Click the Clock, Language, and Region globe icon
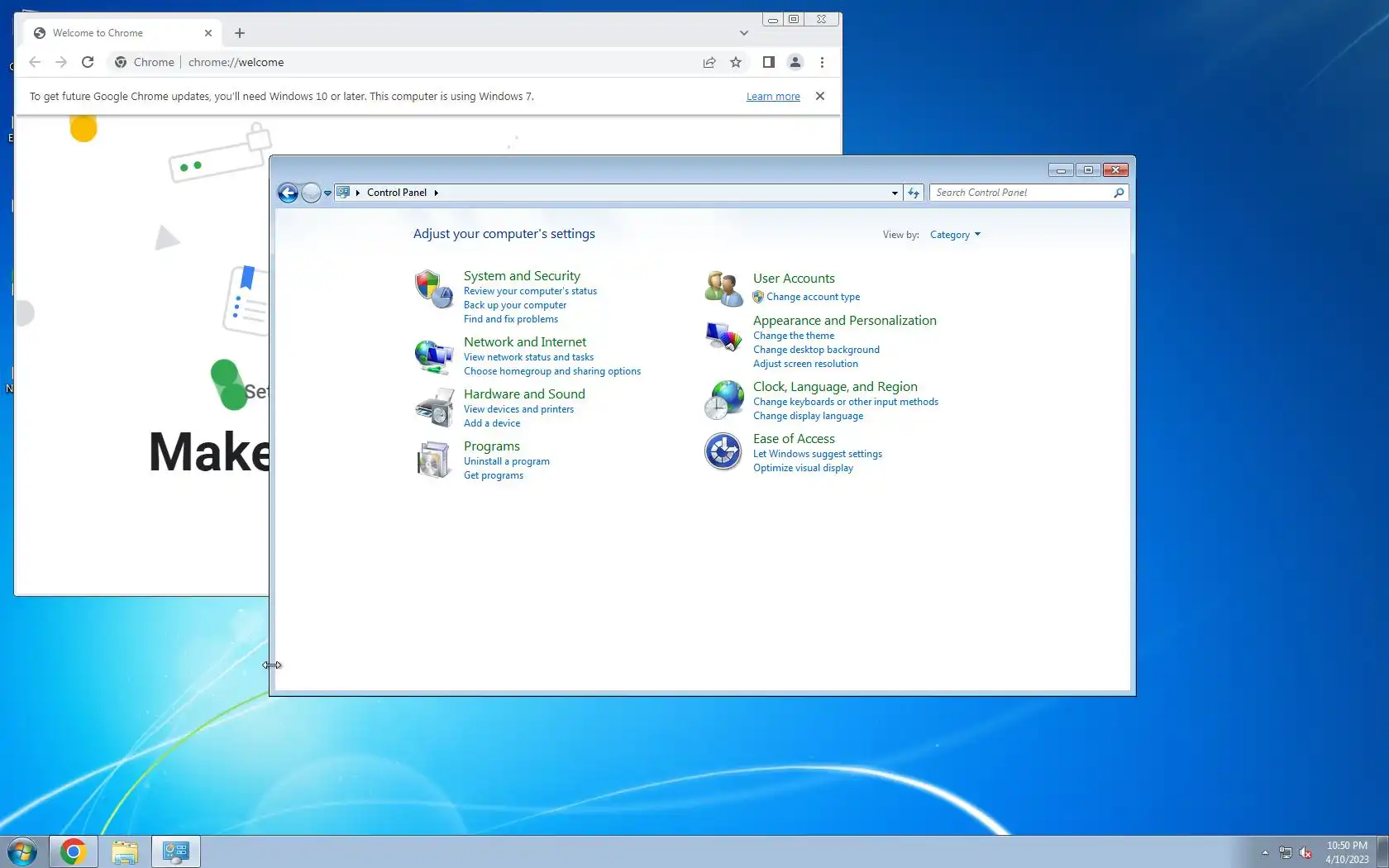 pyautogui.click(x=723, y=400)
